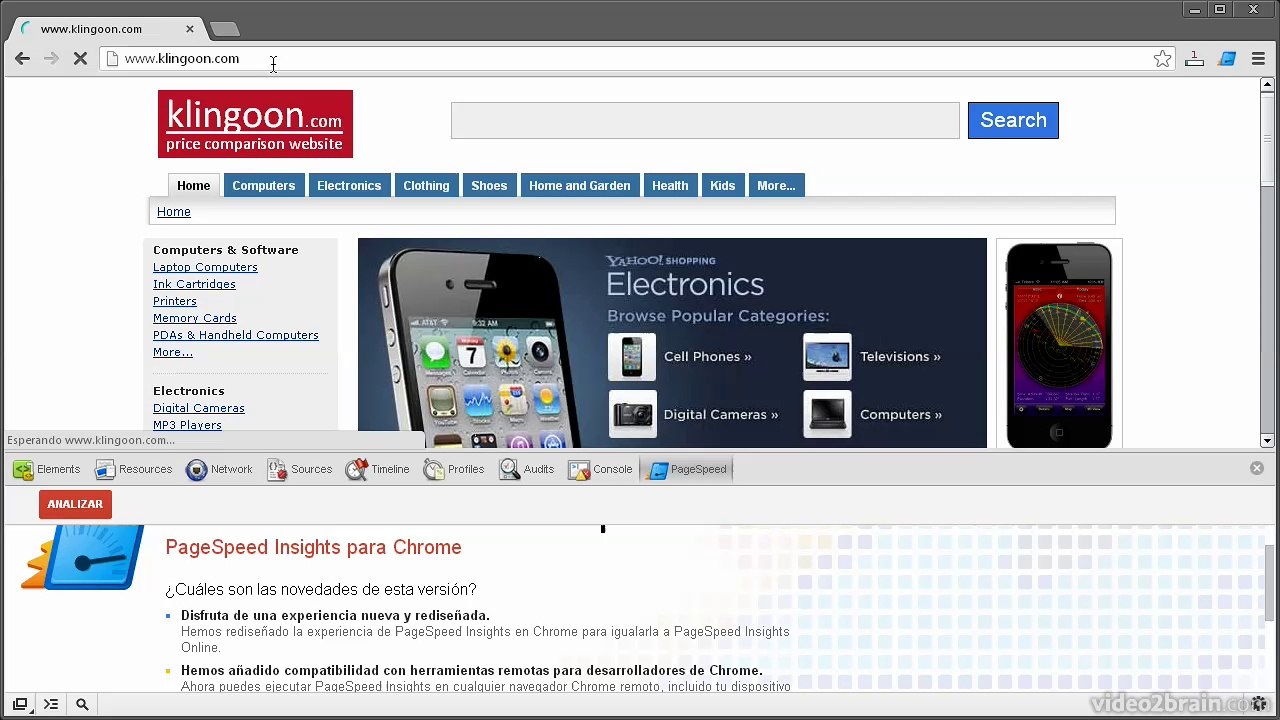Click Cell Phones banner category
The image size is (1280, 720).
(707, 356)
